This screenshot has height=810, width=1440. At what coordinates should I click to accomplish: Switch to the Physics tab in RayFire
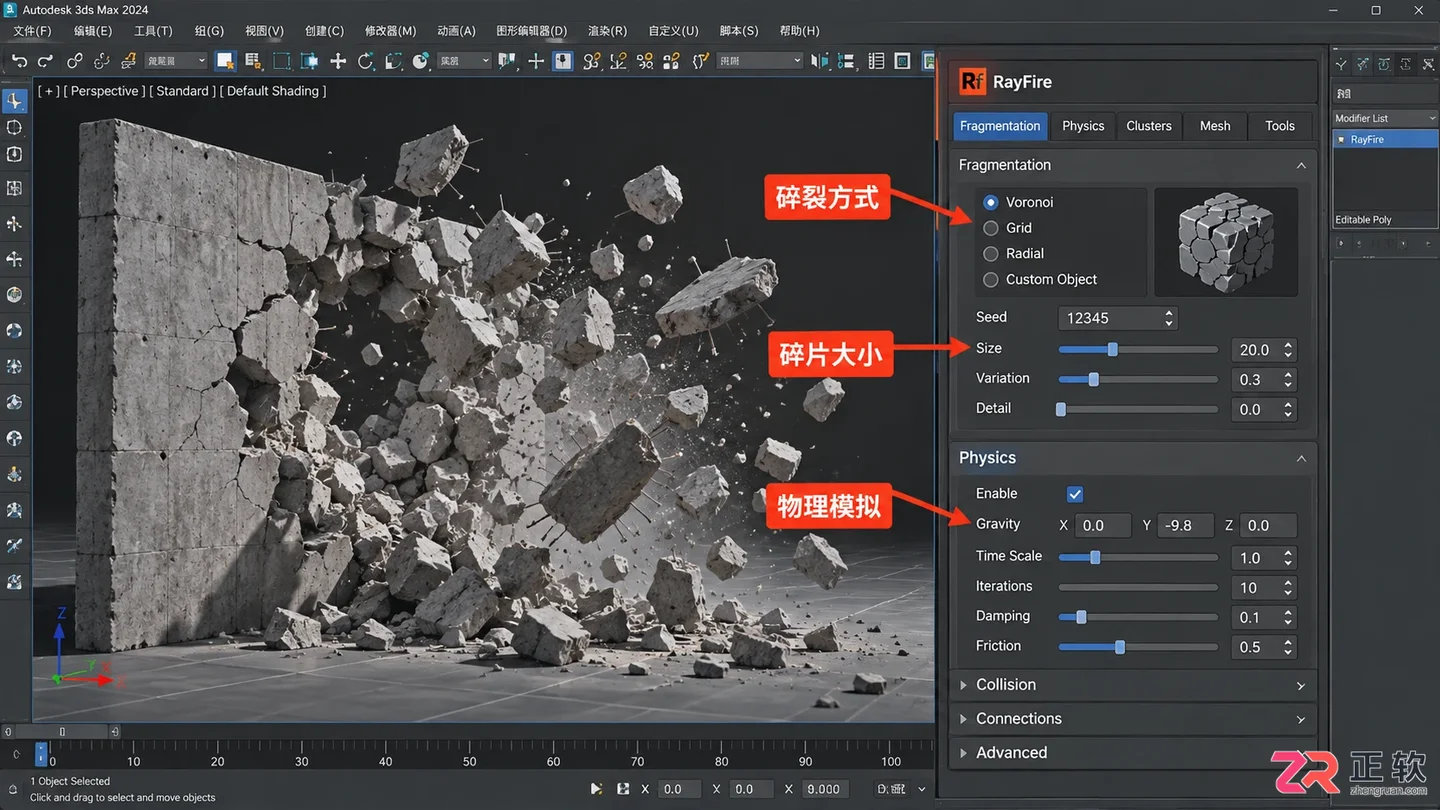[x=1083, y=126]
